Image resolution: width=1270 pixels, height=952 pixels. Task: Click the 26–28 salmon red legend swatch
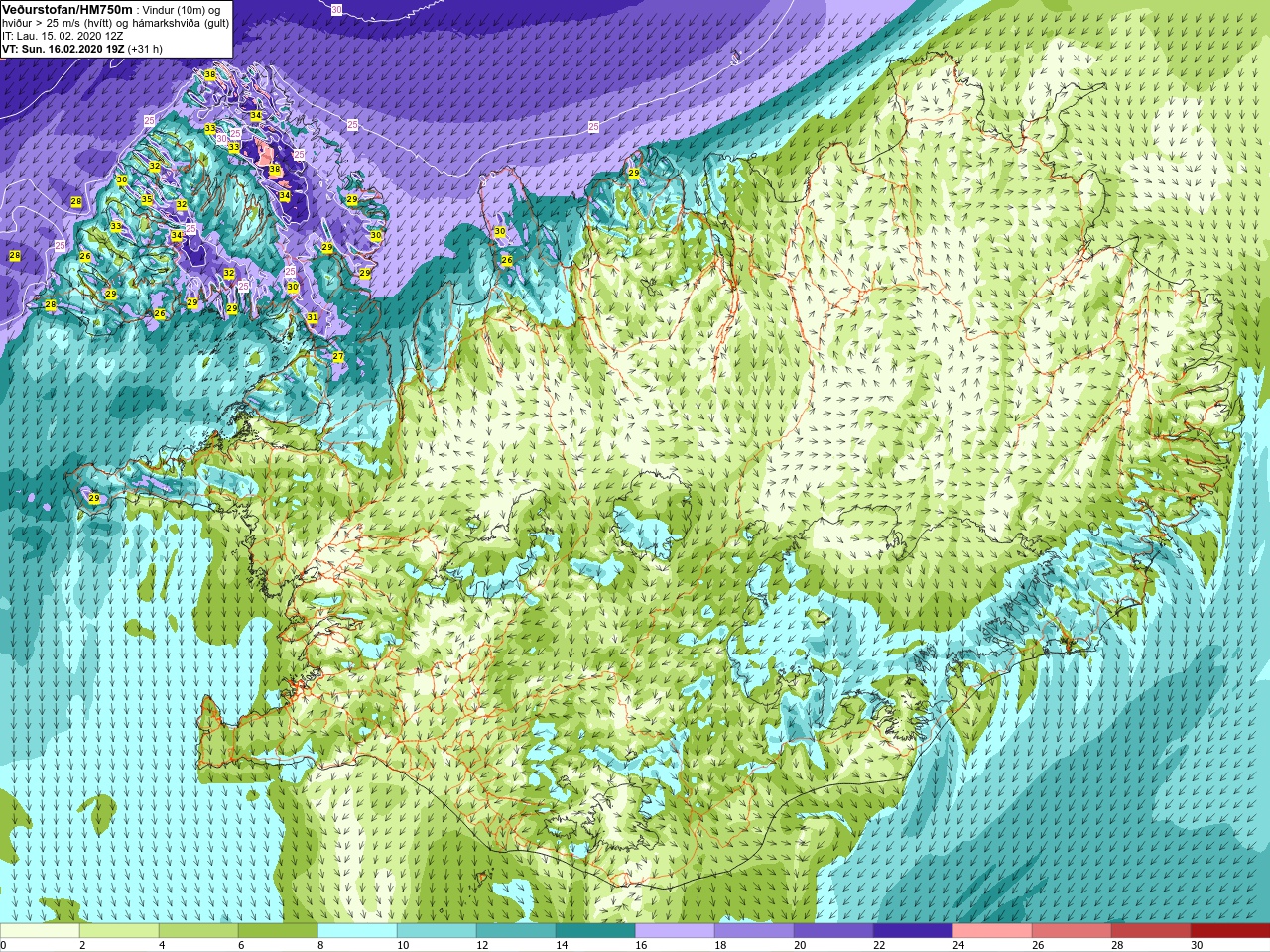(x=1072, y=930)
